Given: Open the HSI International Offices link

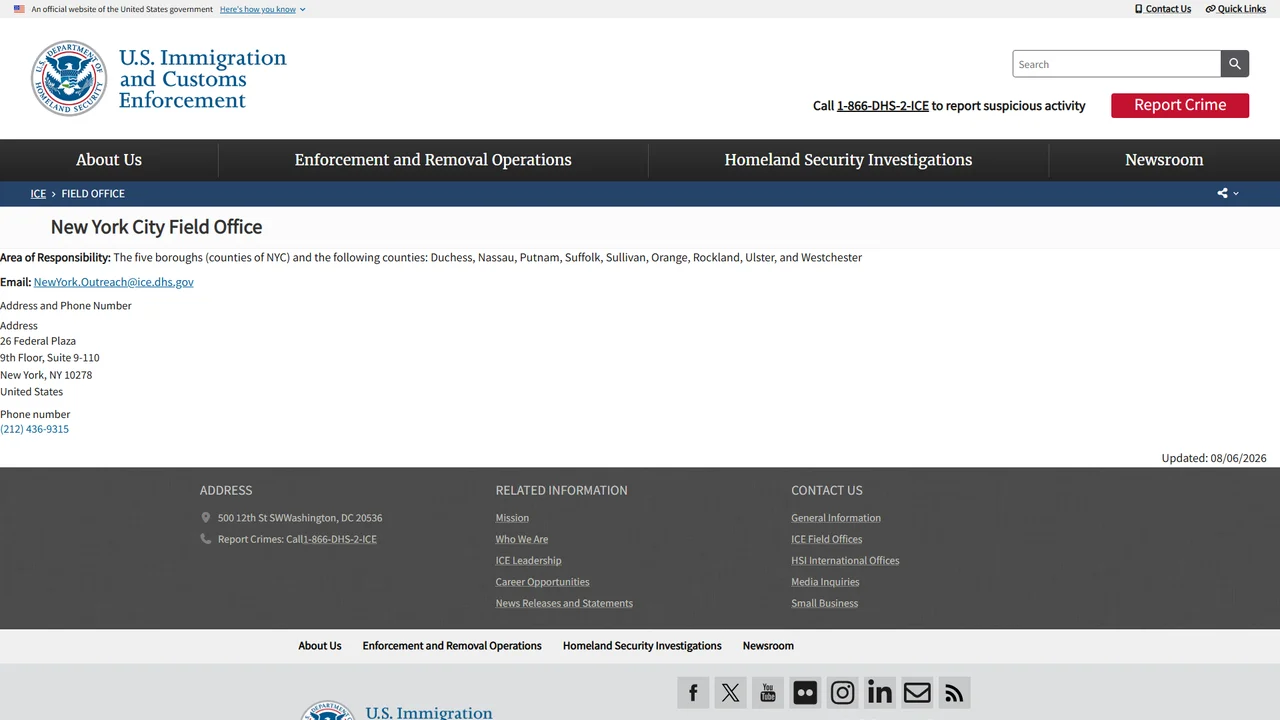Looking at the screenshot, I should coord(845,561).
